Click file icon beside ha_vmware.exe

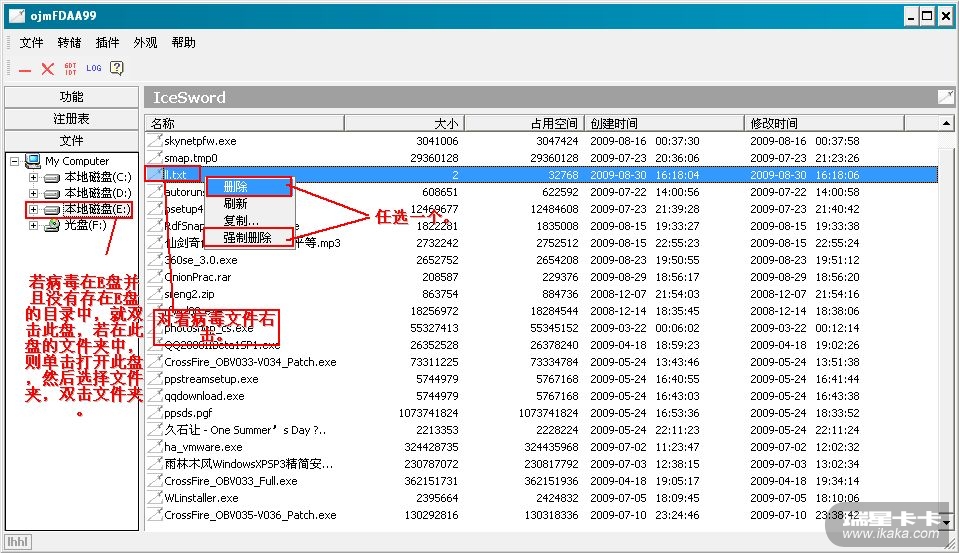[155, 447]
